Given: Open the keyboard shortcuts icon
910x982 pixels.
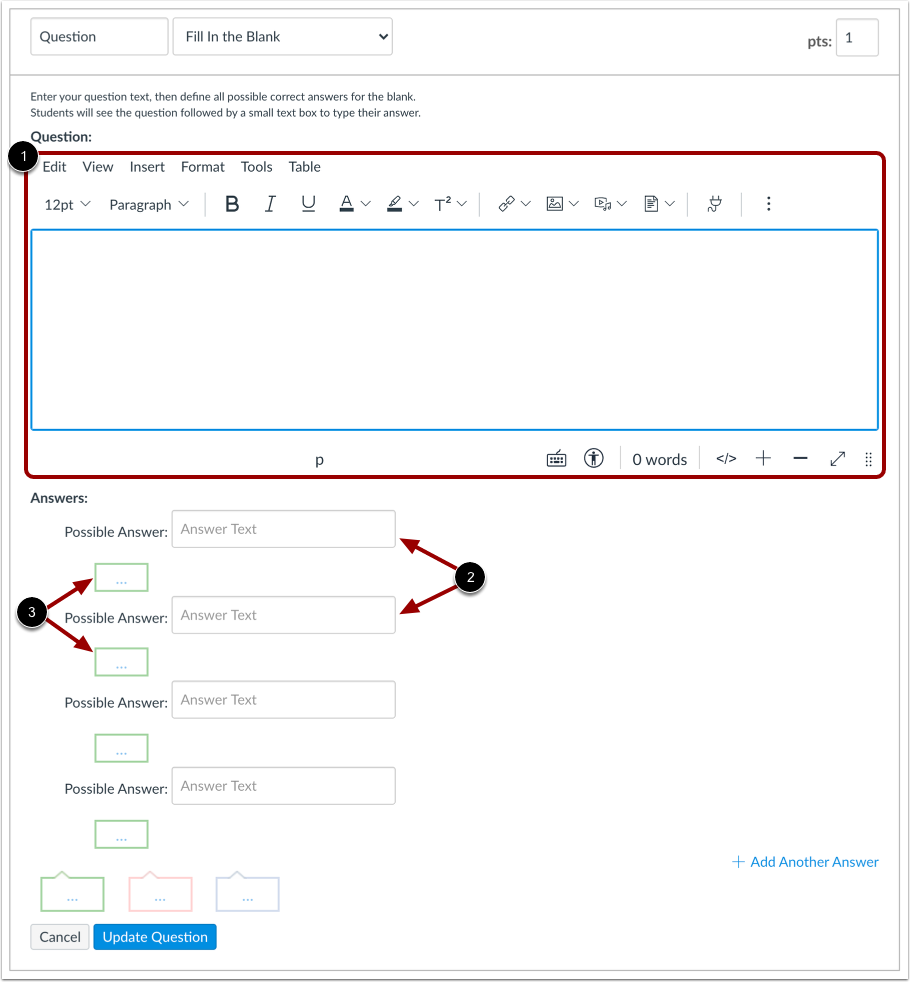Looking at the screenshot, I should coord(556,458).
